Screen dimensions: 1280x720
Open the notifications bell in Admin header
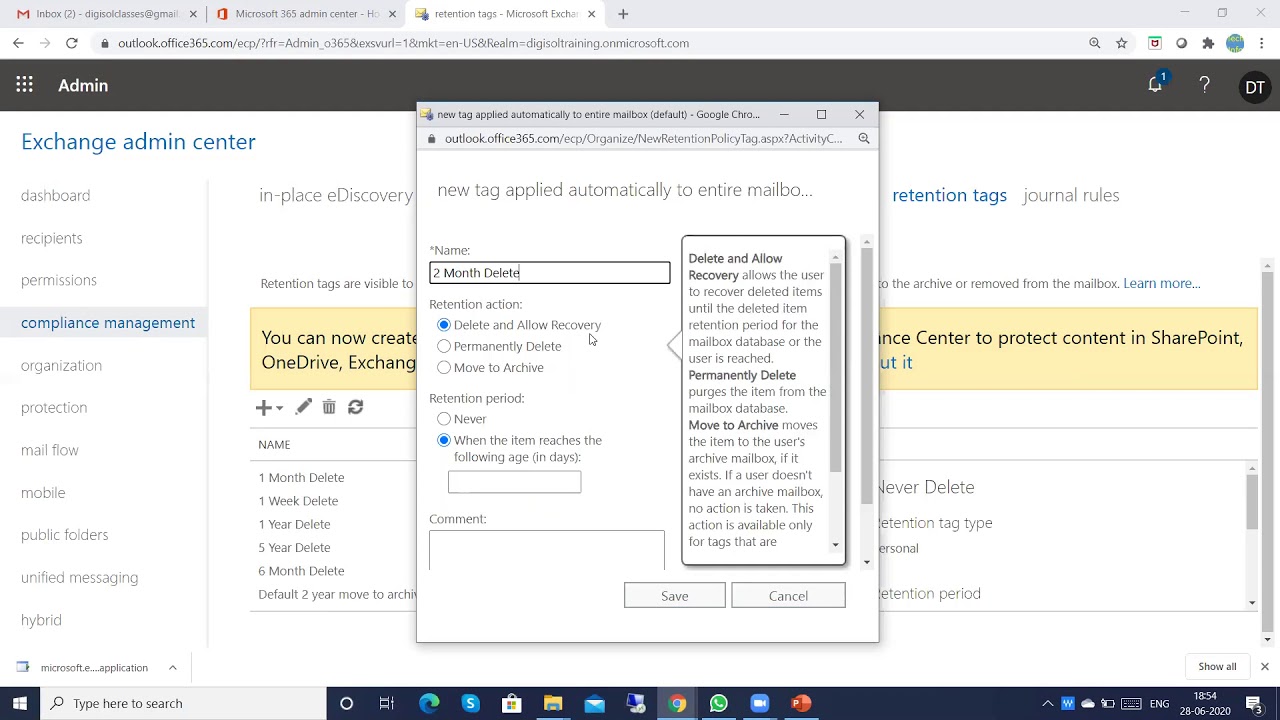click(x=1156, y=86)
